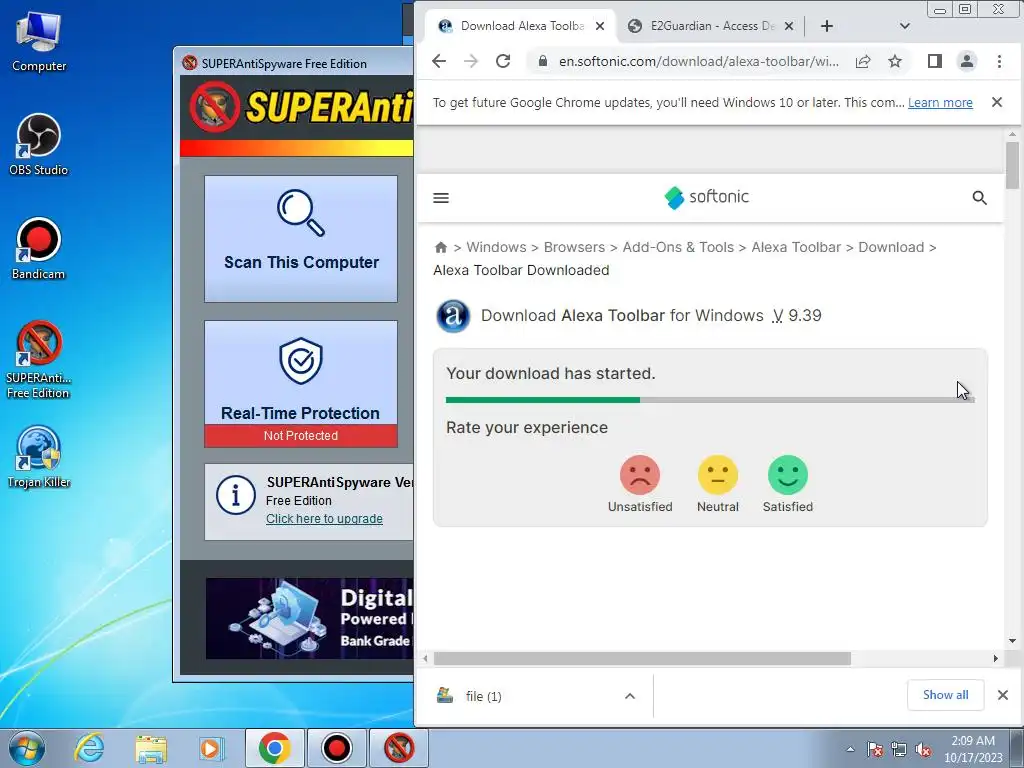1024x768 pixels.
Task: Expand the Chrome tab search dropdown
Action: [904, 26]
